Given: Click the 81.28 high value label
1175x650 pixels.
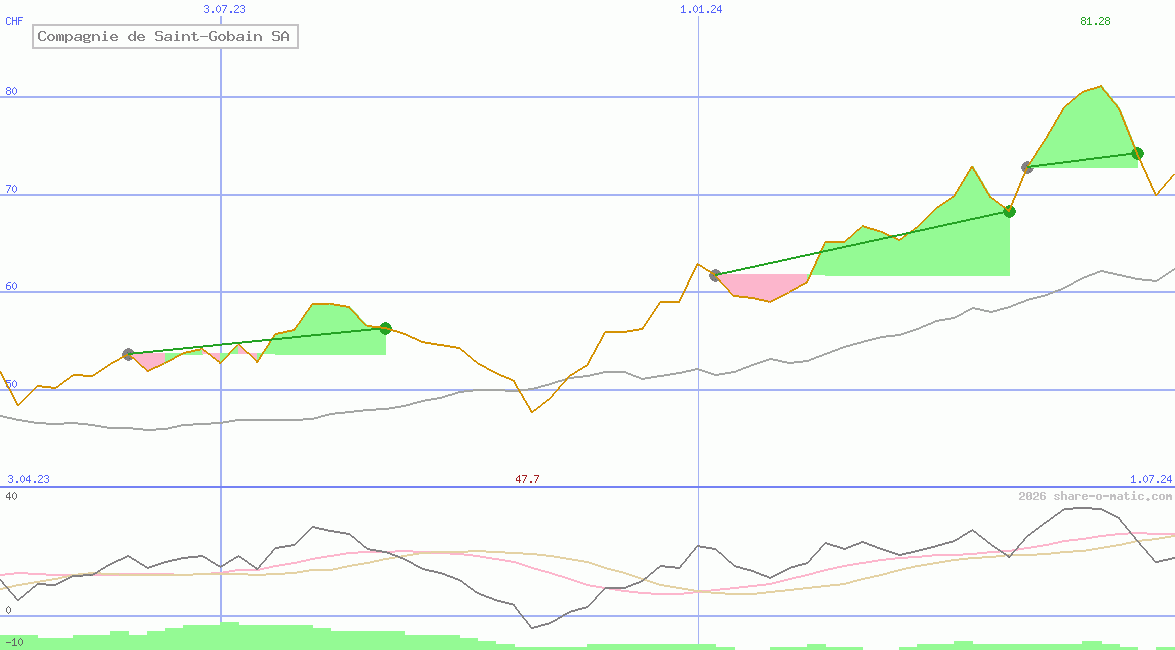Looking at the screenshot, I should 1095,21.
